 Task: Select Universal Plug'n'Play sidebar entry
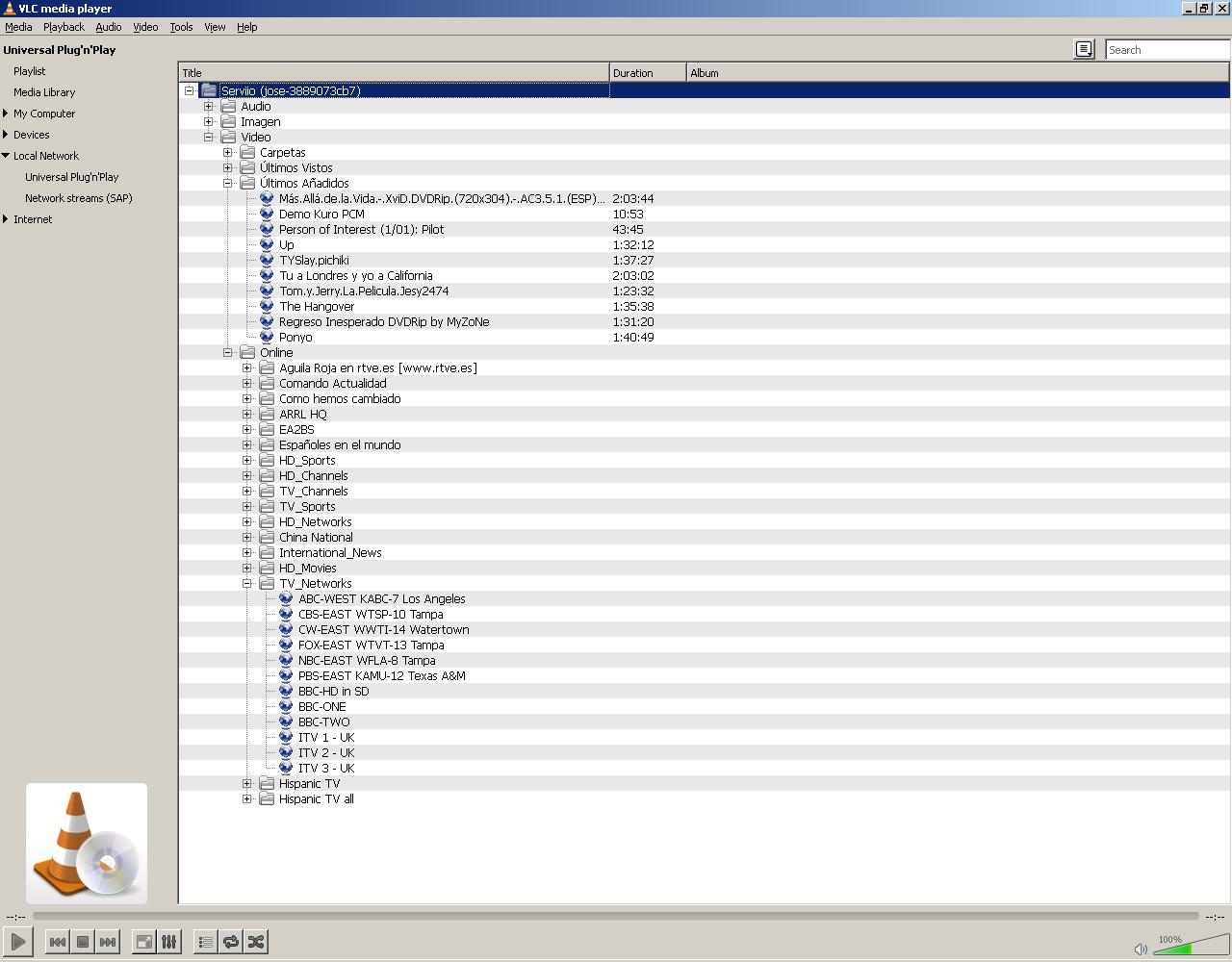point(72,177)
